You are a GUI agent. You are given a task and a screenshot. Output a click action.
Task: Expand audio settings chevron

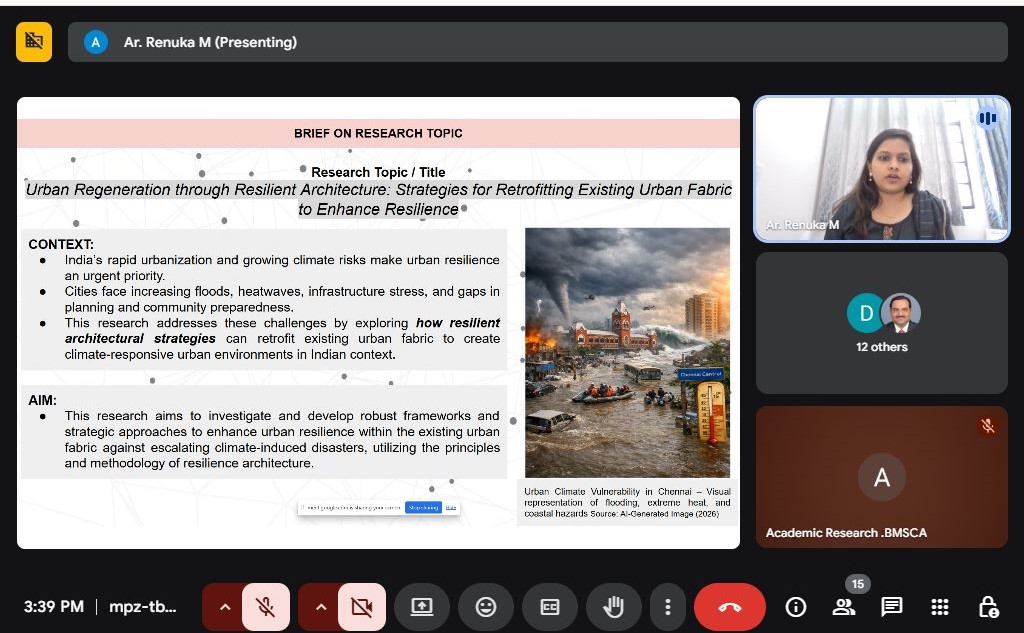(x=224, y=607)
